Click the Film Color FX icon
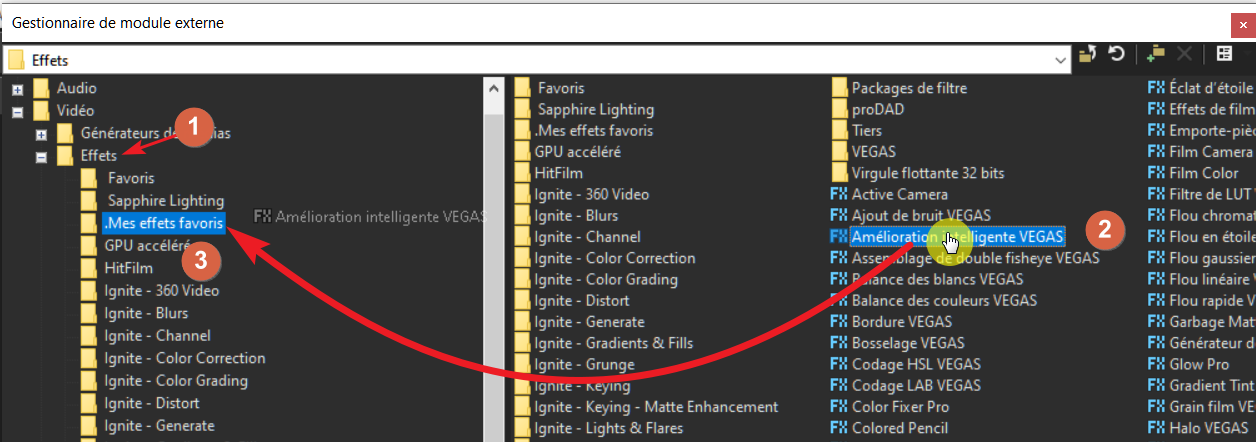The height and width of the screenshot is (442, 1256). [1156, 173]
